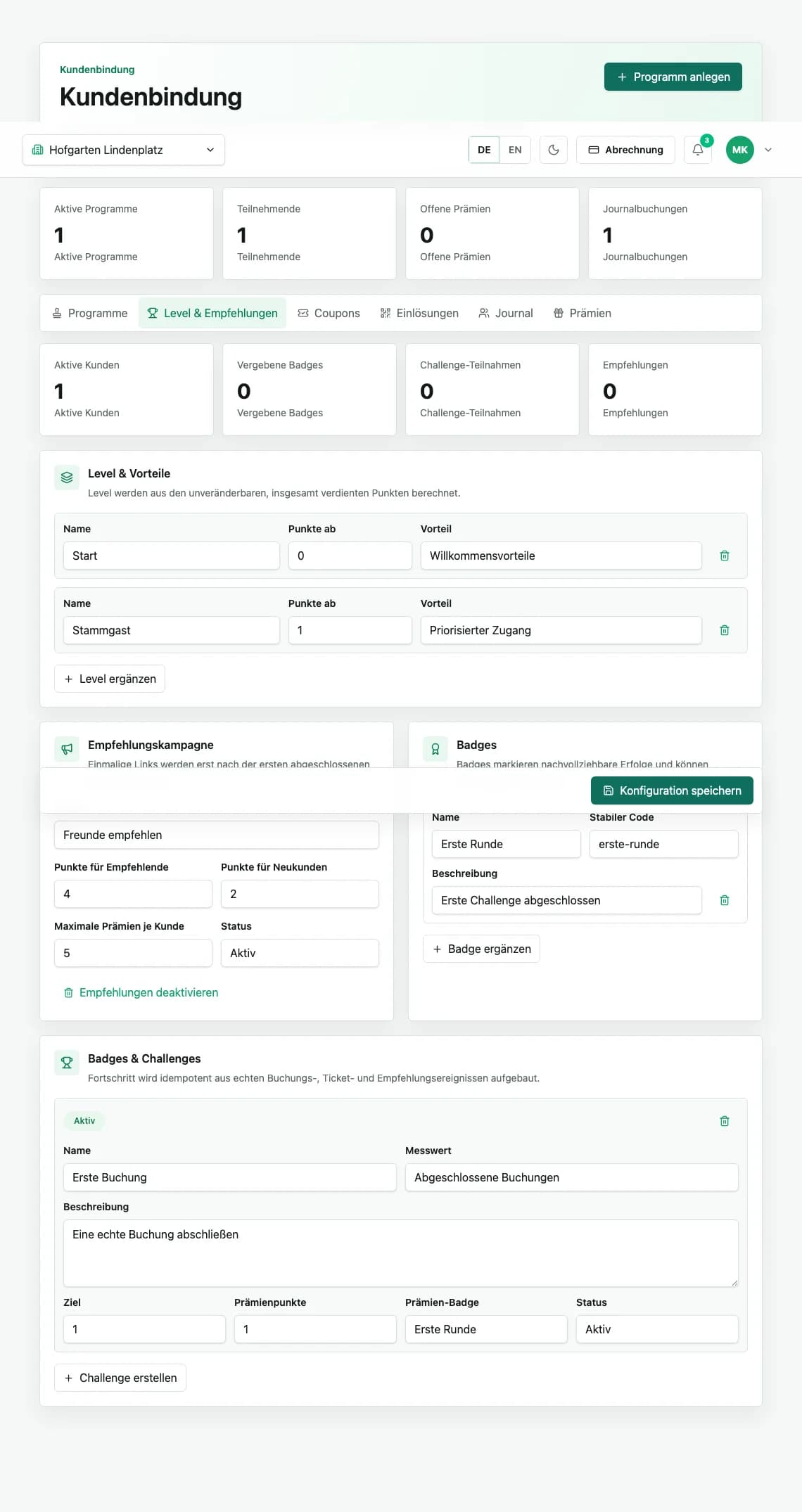
Task: Click Badge ergänzen button
Action: pos(481,949)
